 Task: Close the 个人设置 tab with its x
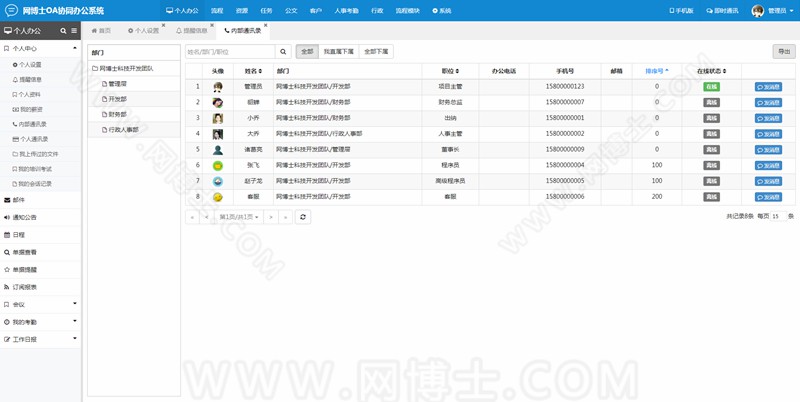click(x=163, y=25)
